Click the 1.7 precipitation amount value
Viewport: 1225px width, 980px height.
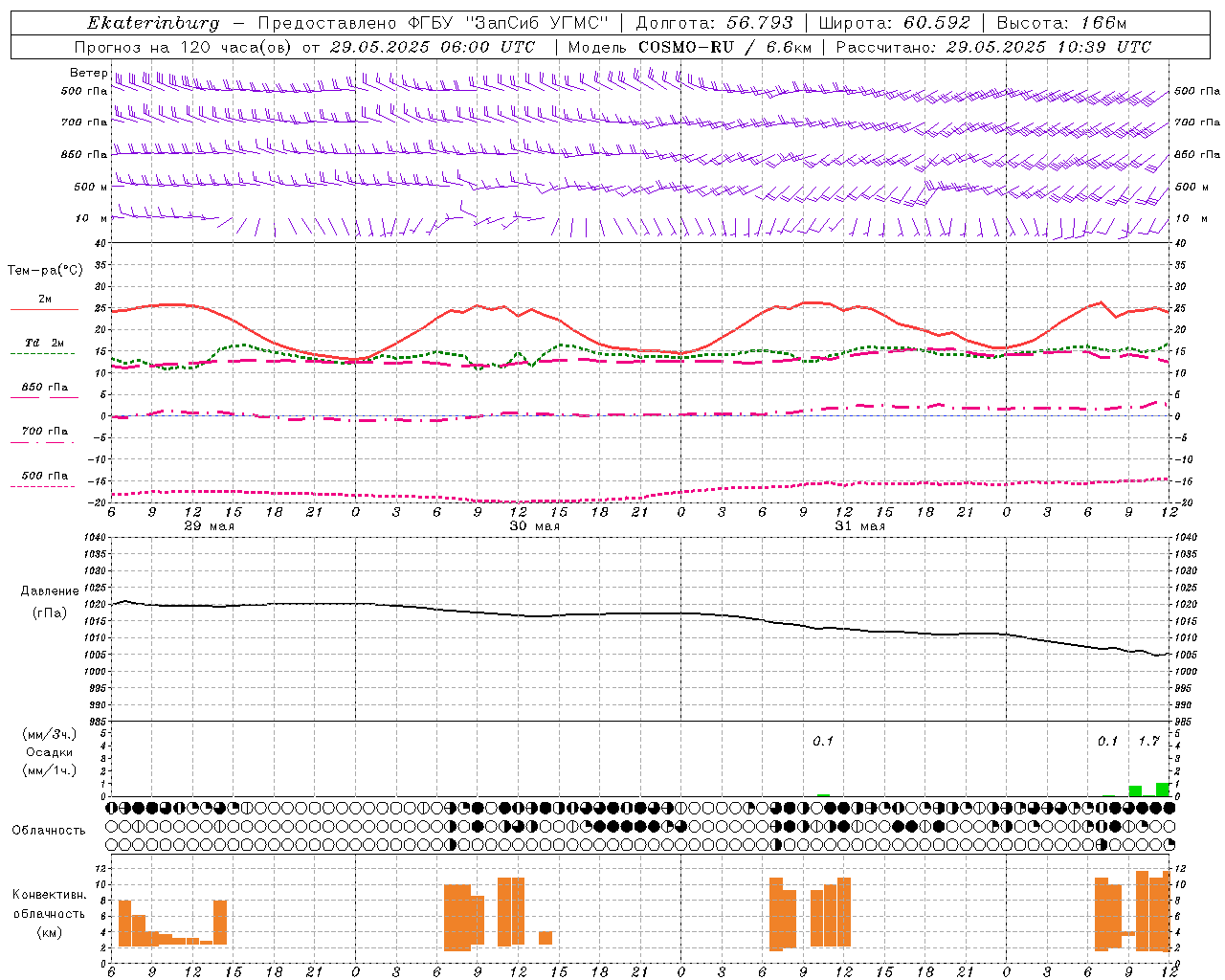1148,742
